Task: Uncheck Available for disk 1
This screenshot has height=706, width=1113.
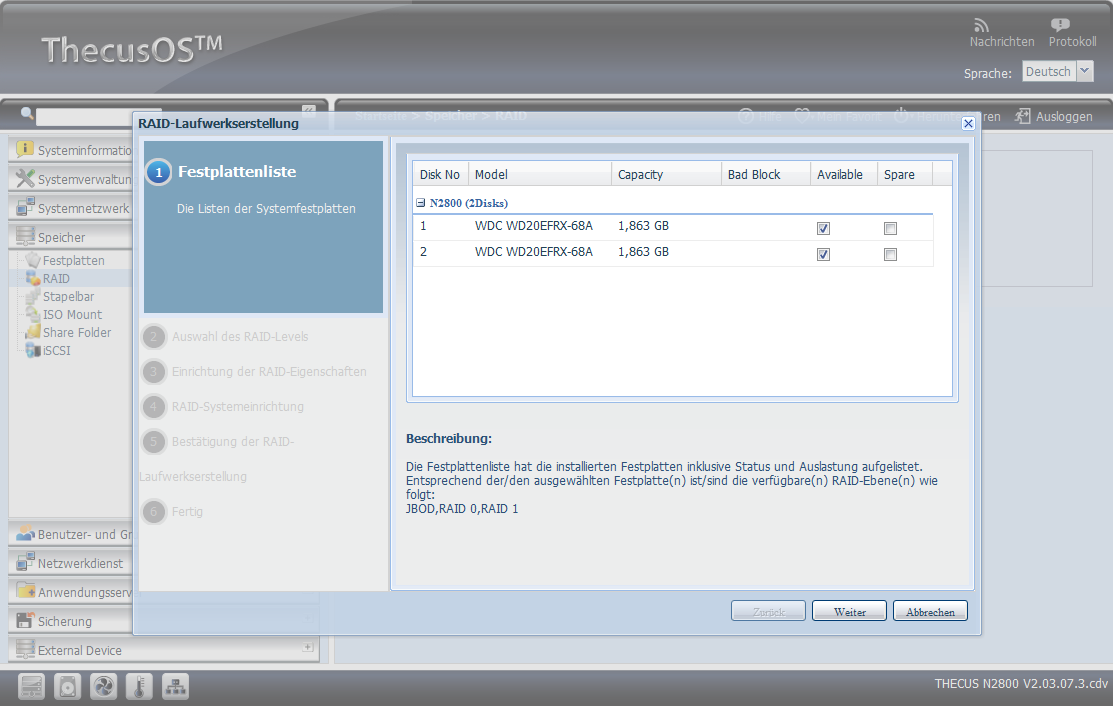Action: (823, 228)
